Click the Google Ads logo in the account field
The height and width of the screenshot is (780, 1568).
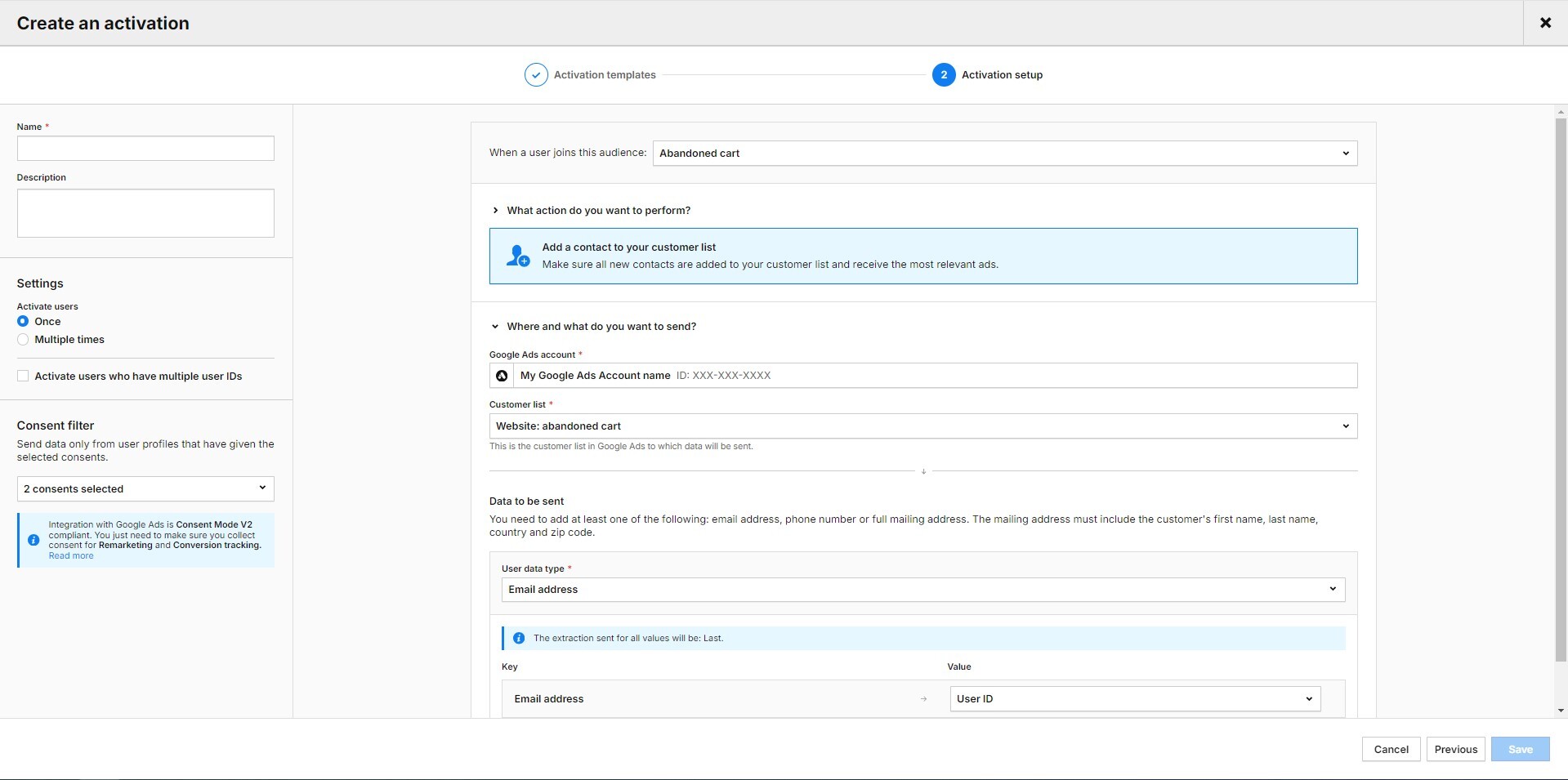[503, 375]
